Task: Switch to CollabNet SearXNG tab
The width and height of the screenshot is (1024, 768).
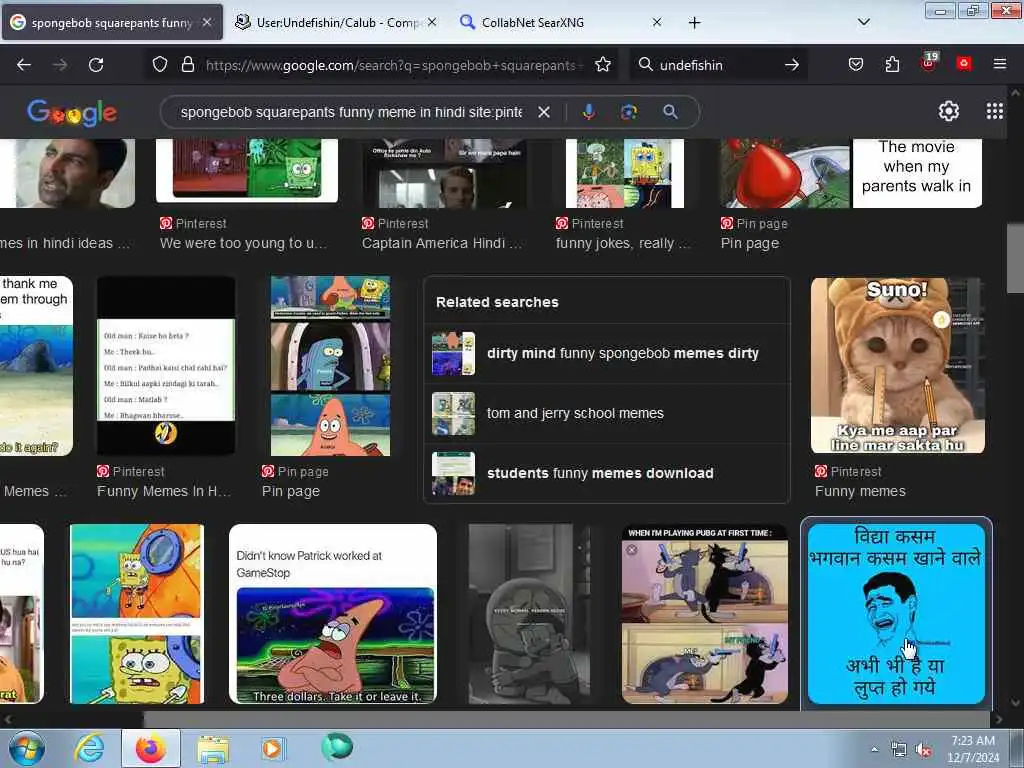Action: 562,22
